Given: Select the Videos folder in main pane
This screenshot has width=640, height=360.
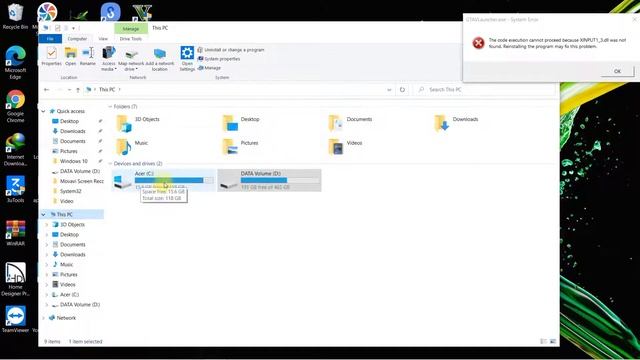Looking at the screenshot, I should pos(346,147).
